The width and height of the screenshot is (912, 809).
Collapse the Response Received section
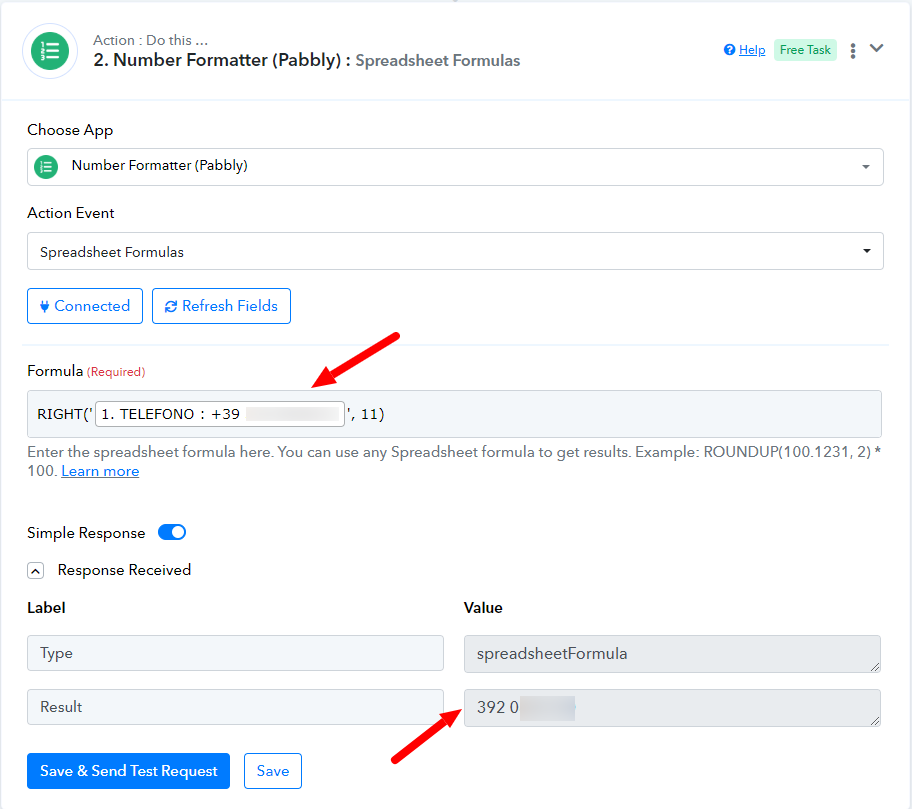coord(35,571)
